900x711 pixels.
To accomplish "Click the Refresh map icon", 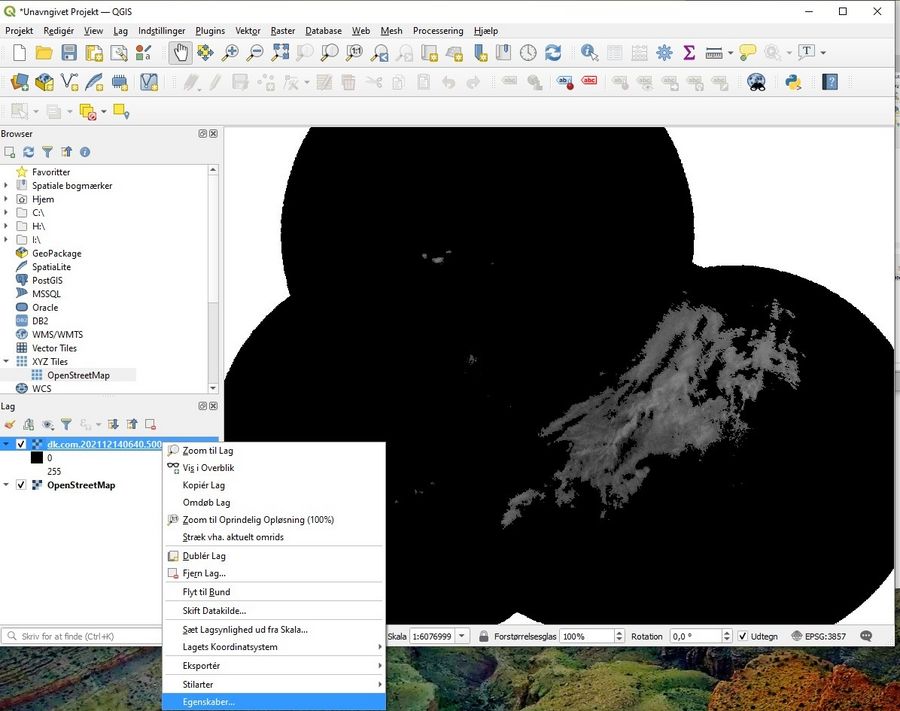I will click(x=553, y=53).
